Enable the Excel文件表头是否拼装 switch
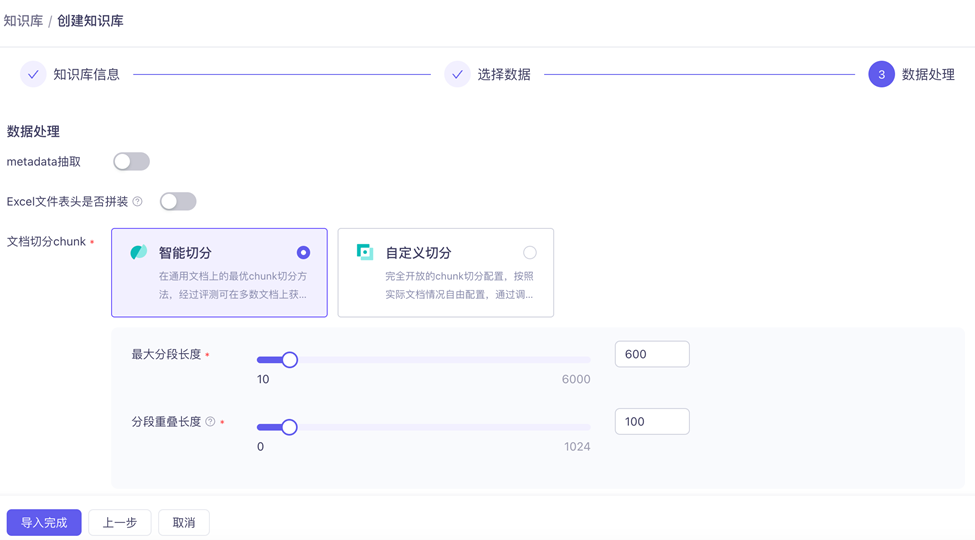 point(178,202)
